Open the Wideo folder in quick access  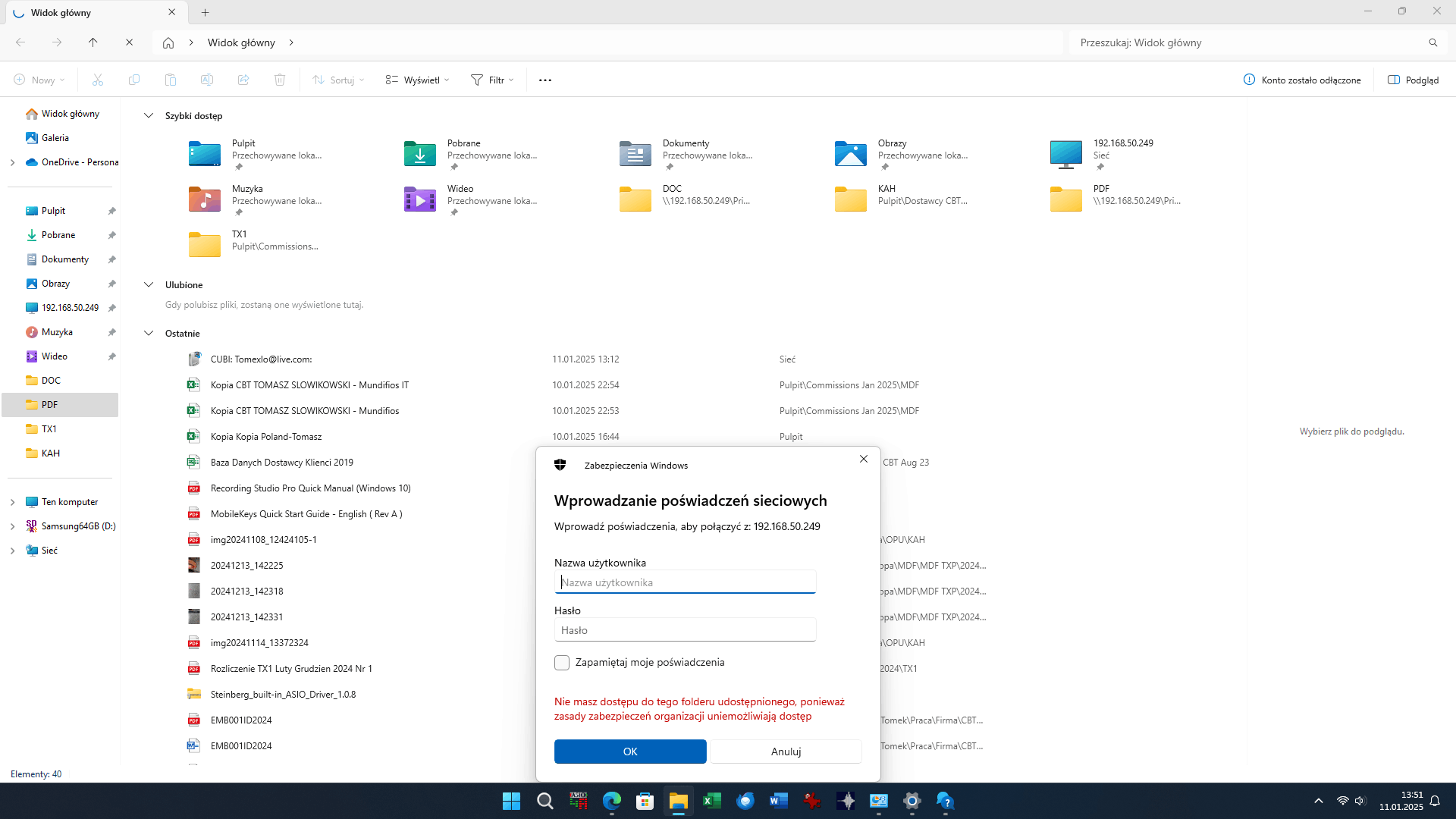click(420, 199)
